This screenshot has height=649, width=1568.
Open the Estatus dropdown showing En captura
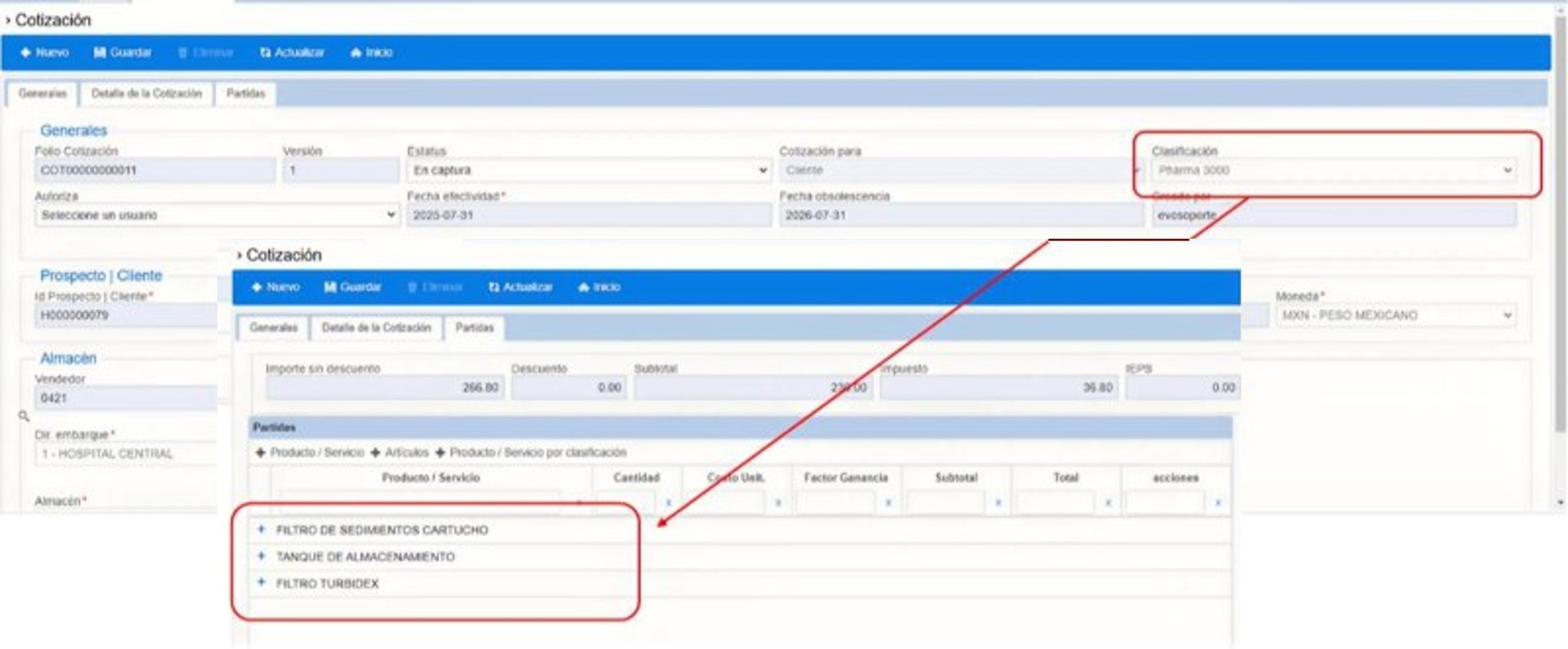click(588, 170)
